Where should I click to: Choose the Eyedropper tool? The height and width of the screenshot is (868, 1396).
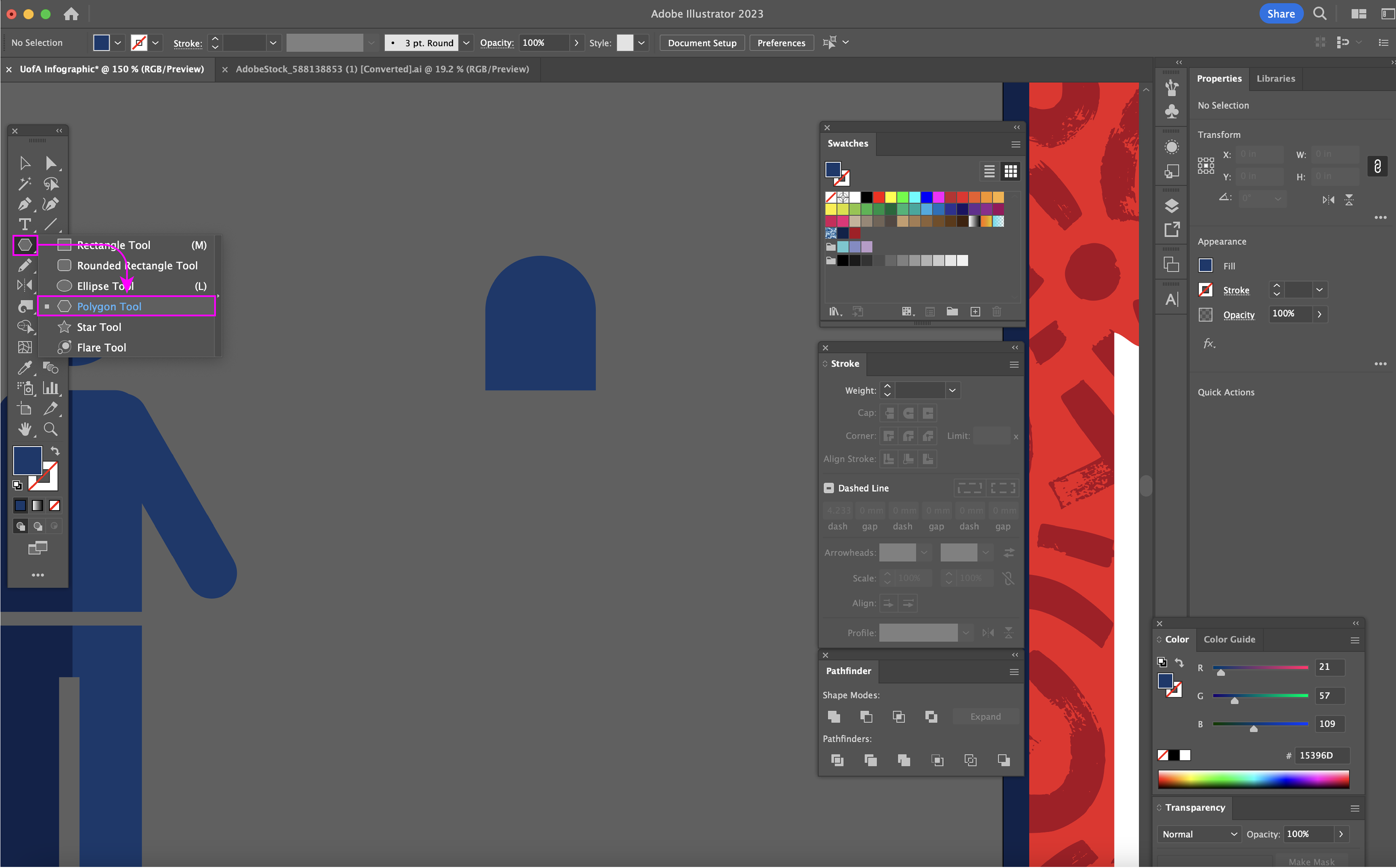[x=24, y=367]
